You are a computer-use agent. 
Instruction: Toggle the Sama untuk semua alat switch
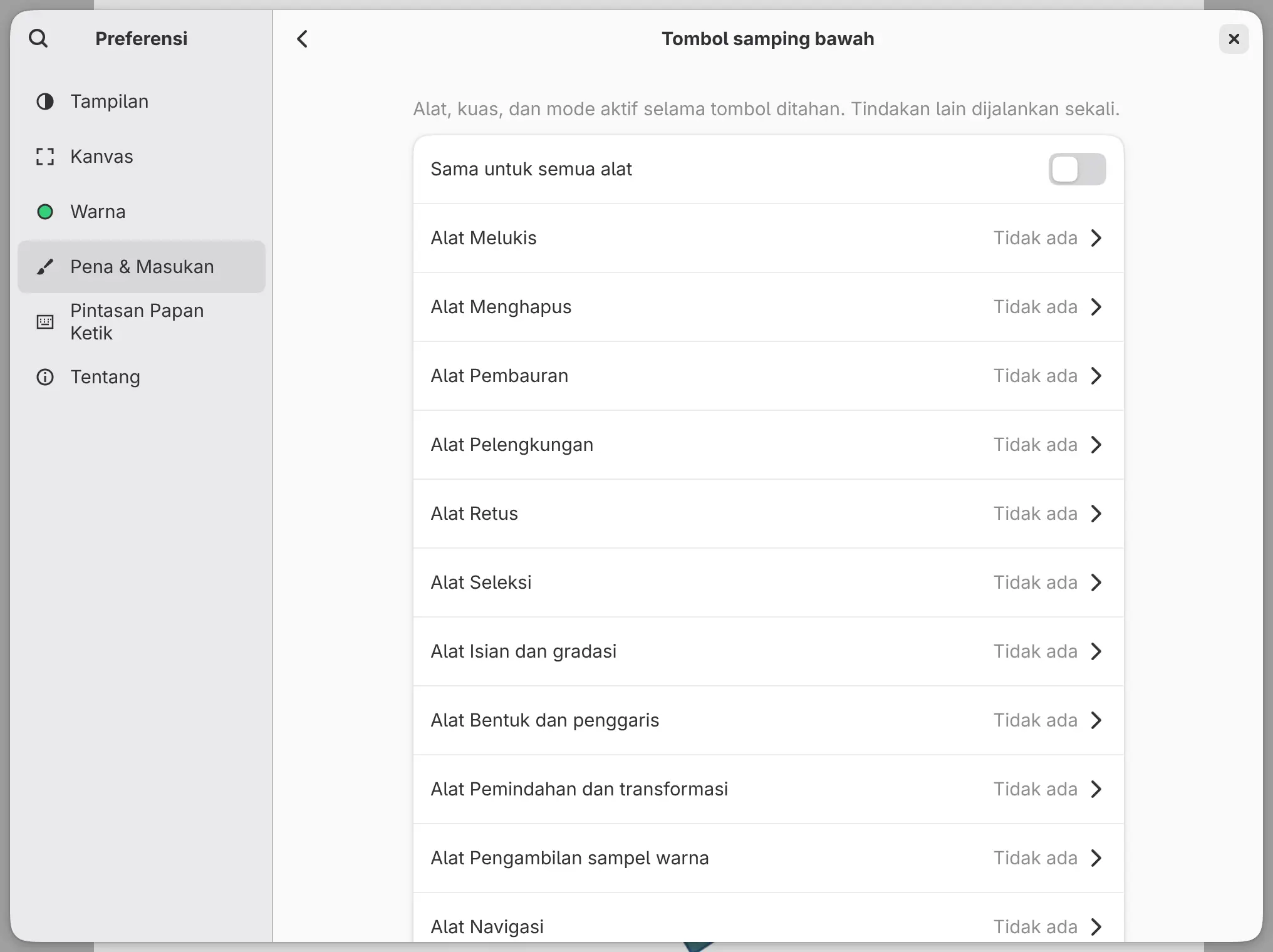1077,169
